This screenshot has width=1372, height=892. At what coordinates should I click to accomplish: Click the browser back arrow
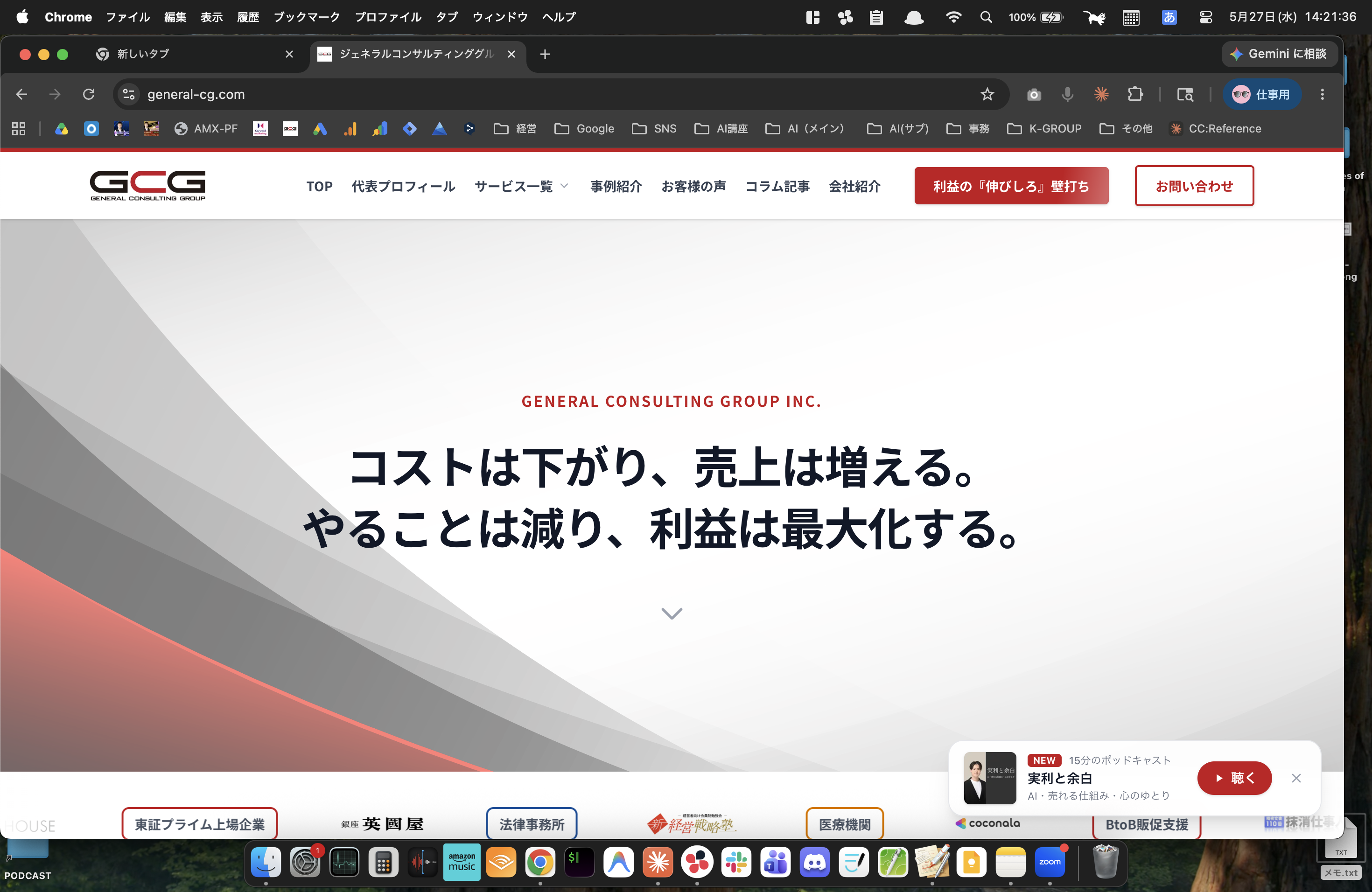pos(22,94)
